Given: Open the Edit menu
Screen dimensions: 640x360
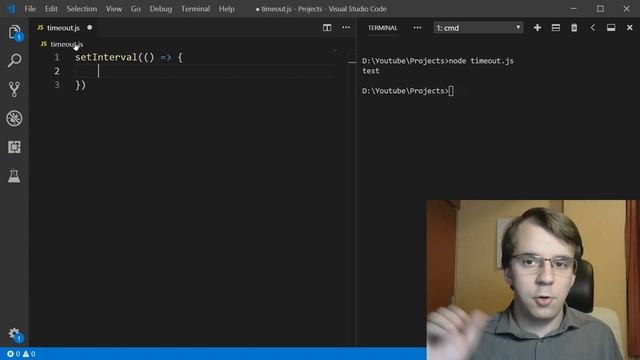Looking at the screenshot, I should pos(51,9).
